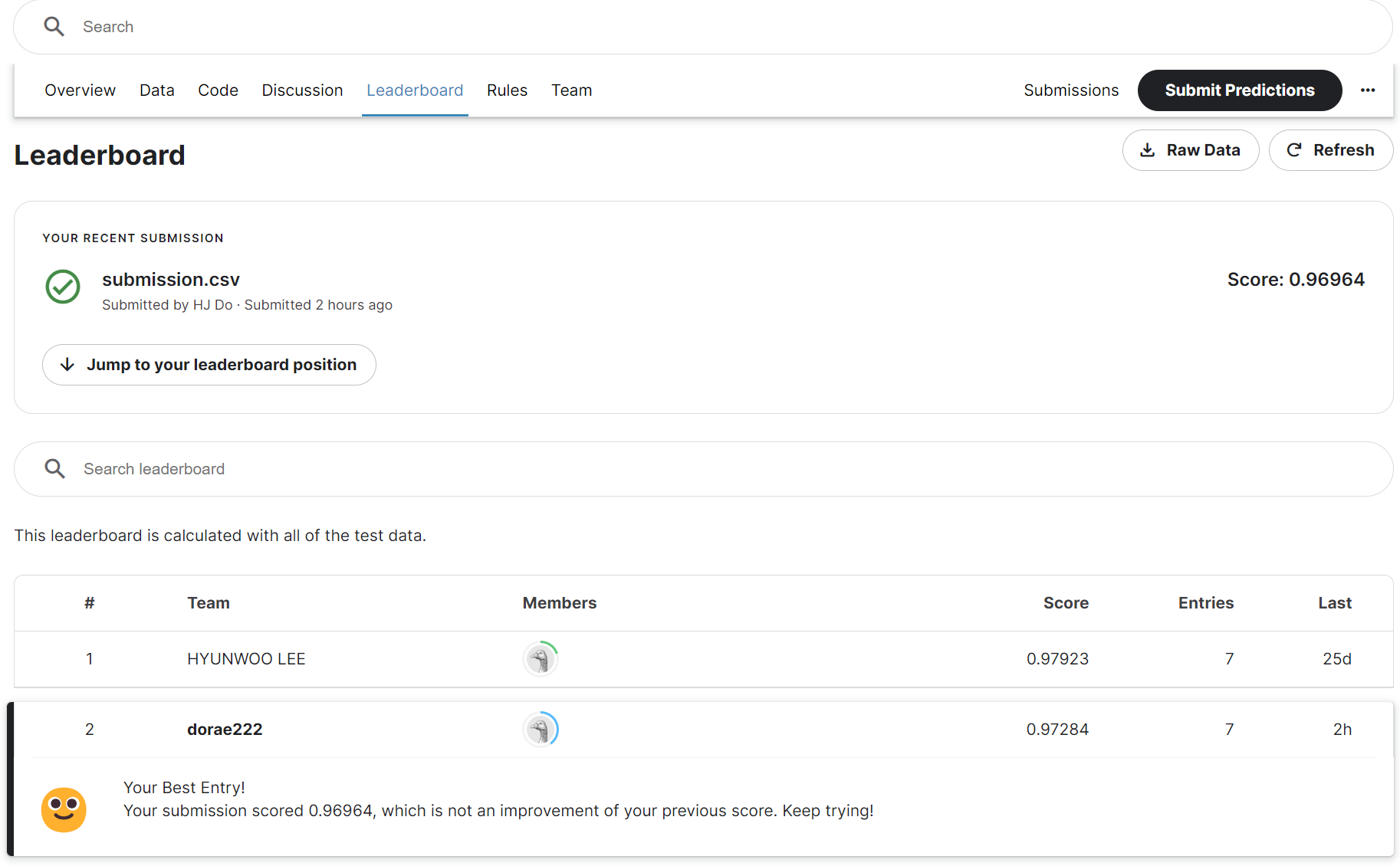The width and height of the screenshot is (1400, 866).
Task: Click the Entries column header
Action: (1206, 603)
